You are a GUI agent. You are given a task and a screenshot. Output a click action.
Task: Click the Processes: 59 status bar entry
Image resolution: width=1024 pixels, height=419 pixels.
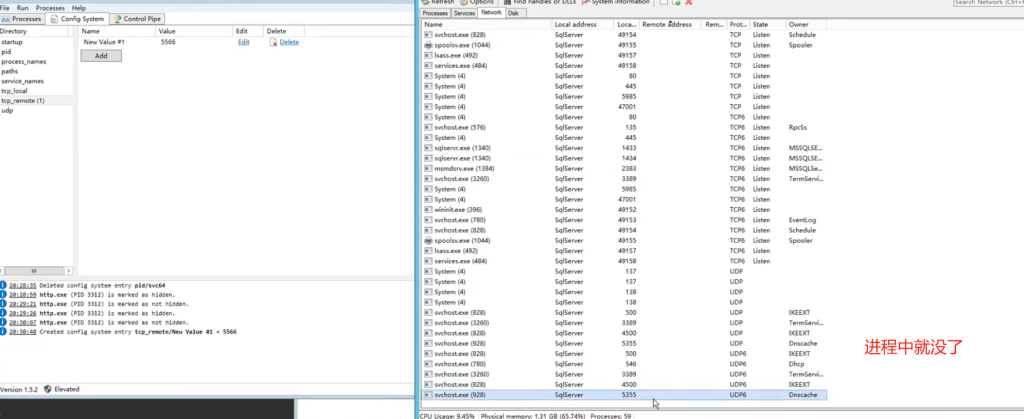(609, 415)
